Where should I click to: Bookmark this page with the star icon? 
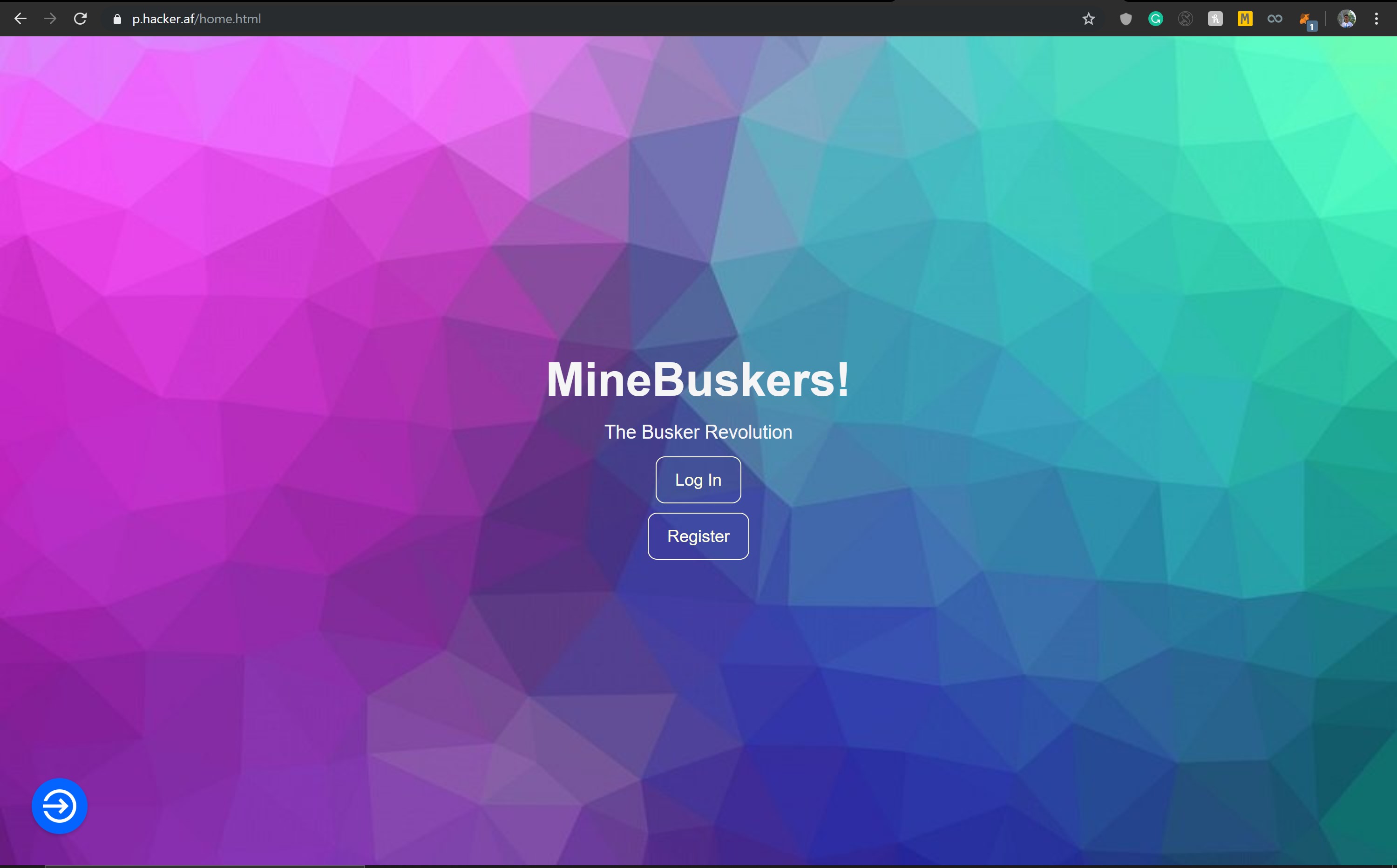tap(1088, 19)
